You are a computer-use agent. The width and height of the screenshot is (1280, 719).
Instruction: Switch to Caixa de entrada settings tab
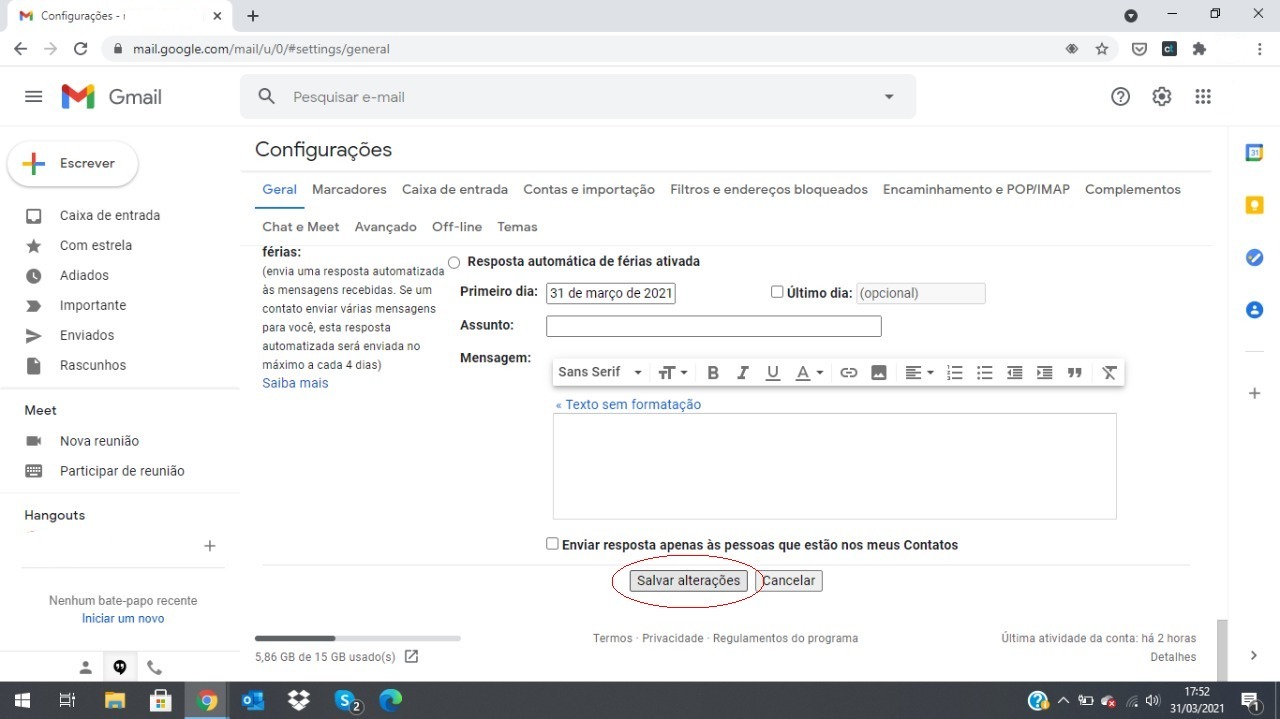click(455, 189)
